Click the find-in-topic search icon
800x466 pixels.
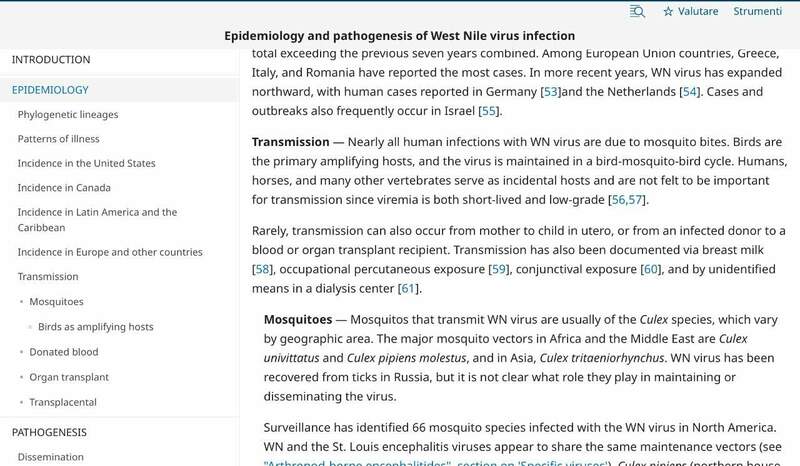(637, 11)
